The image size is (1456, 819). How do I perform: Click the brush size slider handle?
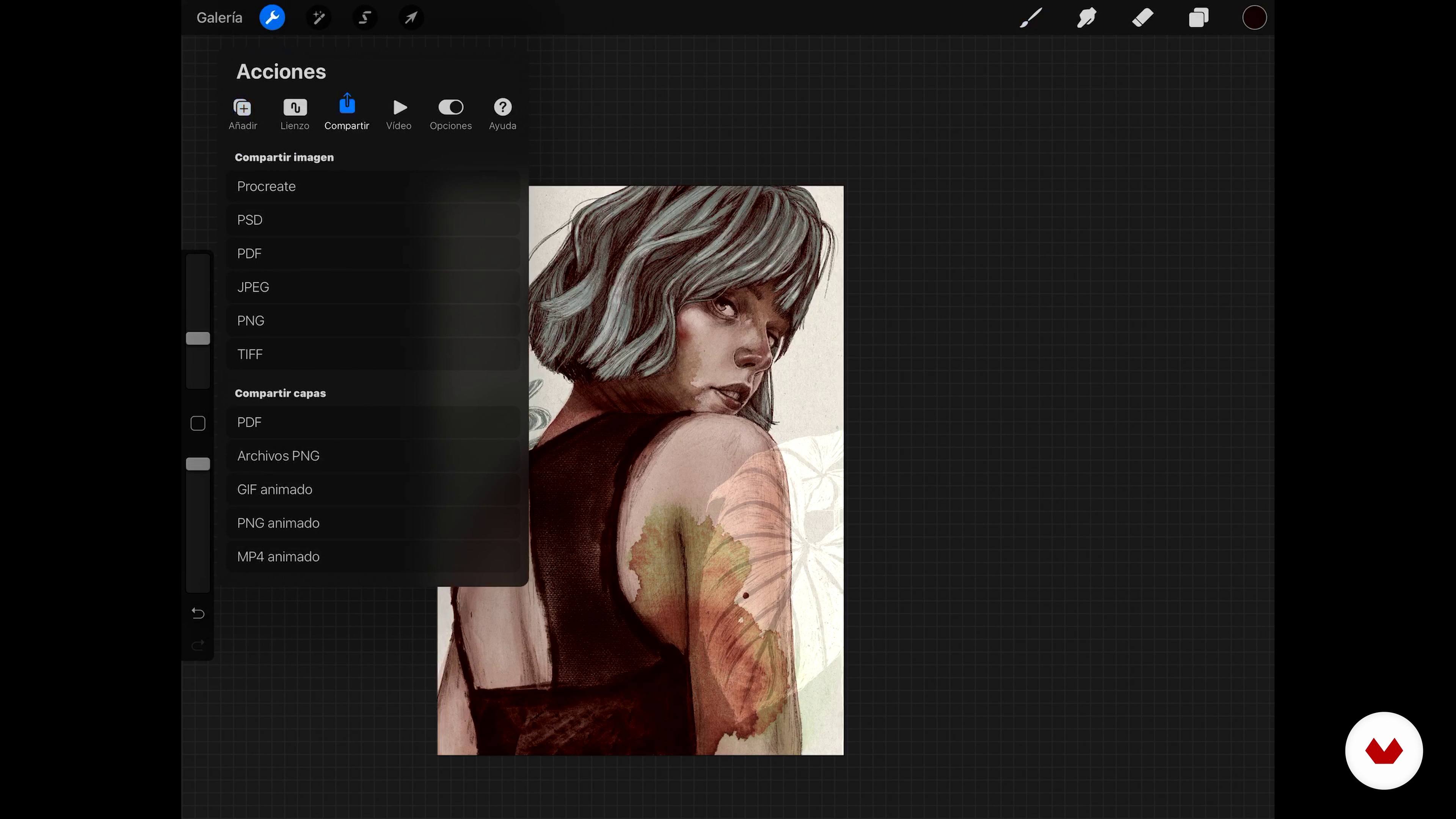(198, 338)
